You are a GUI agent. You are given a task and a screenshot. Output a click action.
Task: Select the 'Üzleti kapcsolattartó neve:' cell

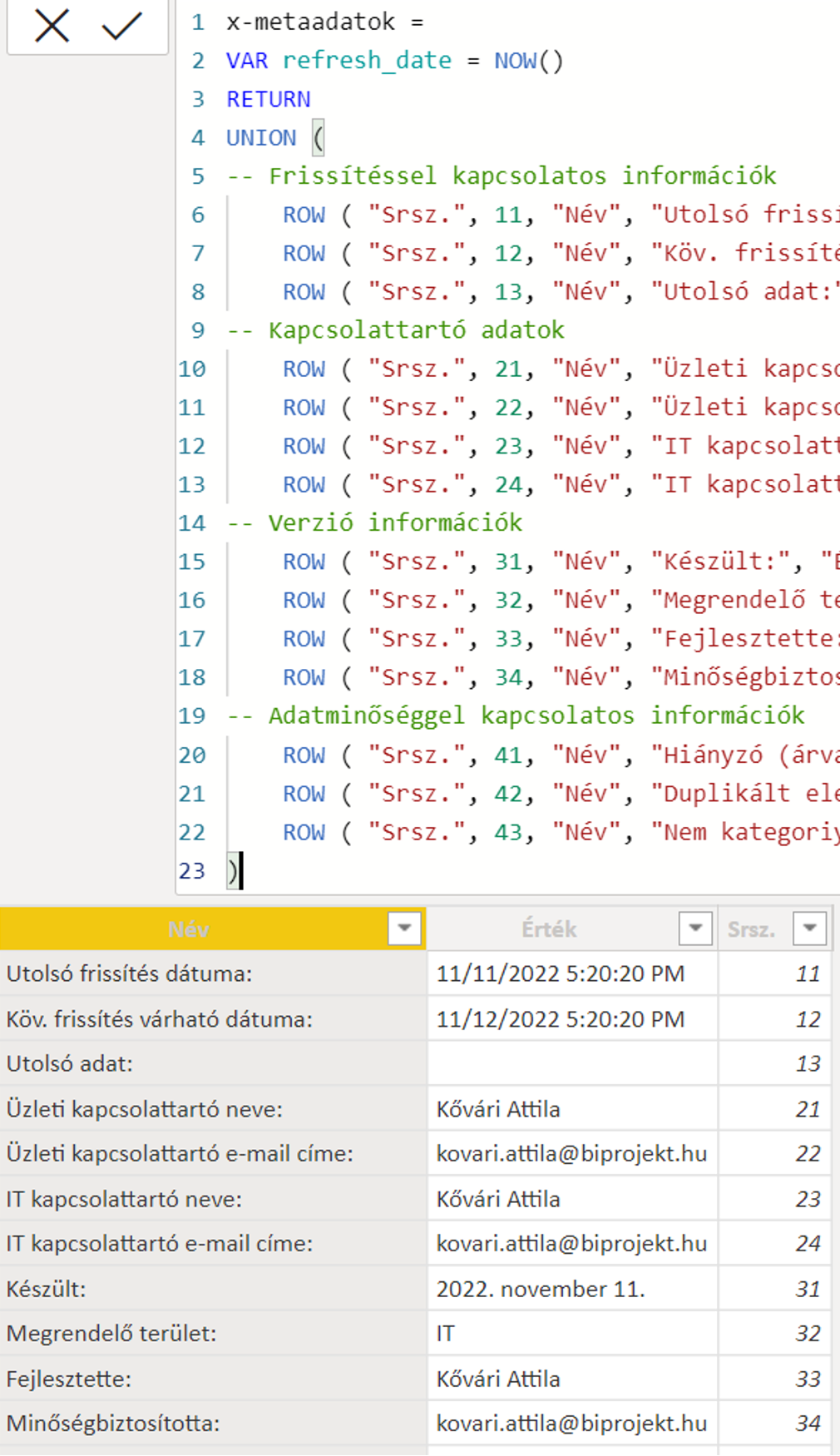click(145, 1109)
